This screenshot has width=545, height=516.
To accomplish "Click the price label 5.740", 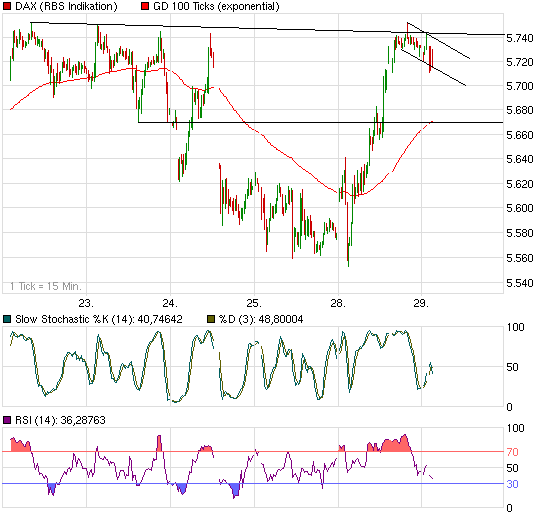I will coord(520,38).
